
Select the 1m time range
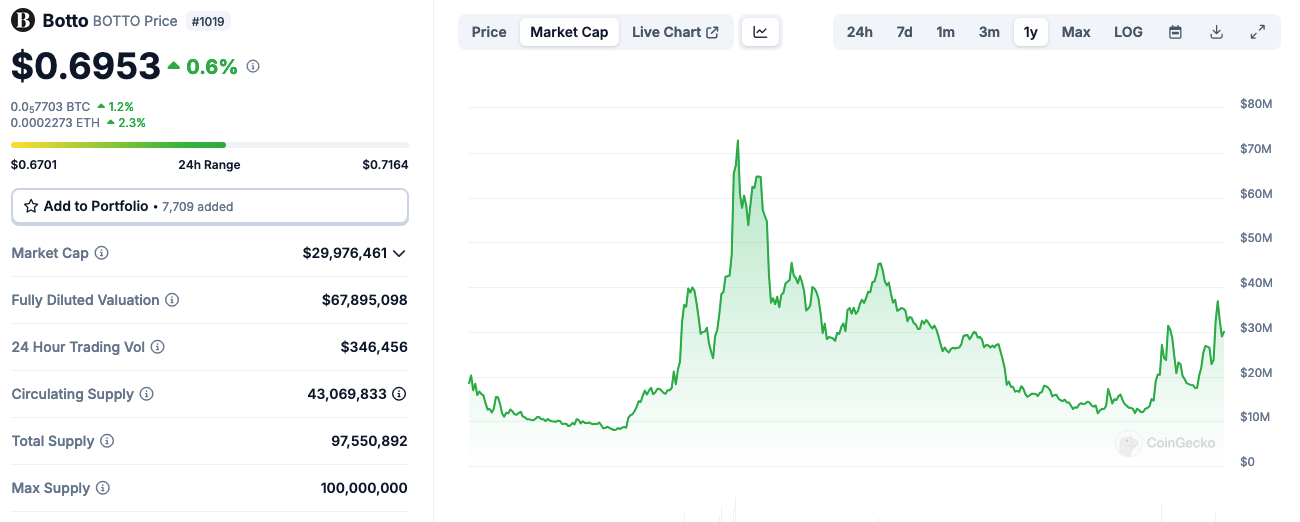coord(945,32)
